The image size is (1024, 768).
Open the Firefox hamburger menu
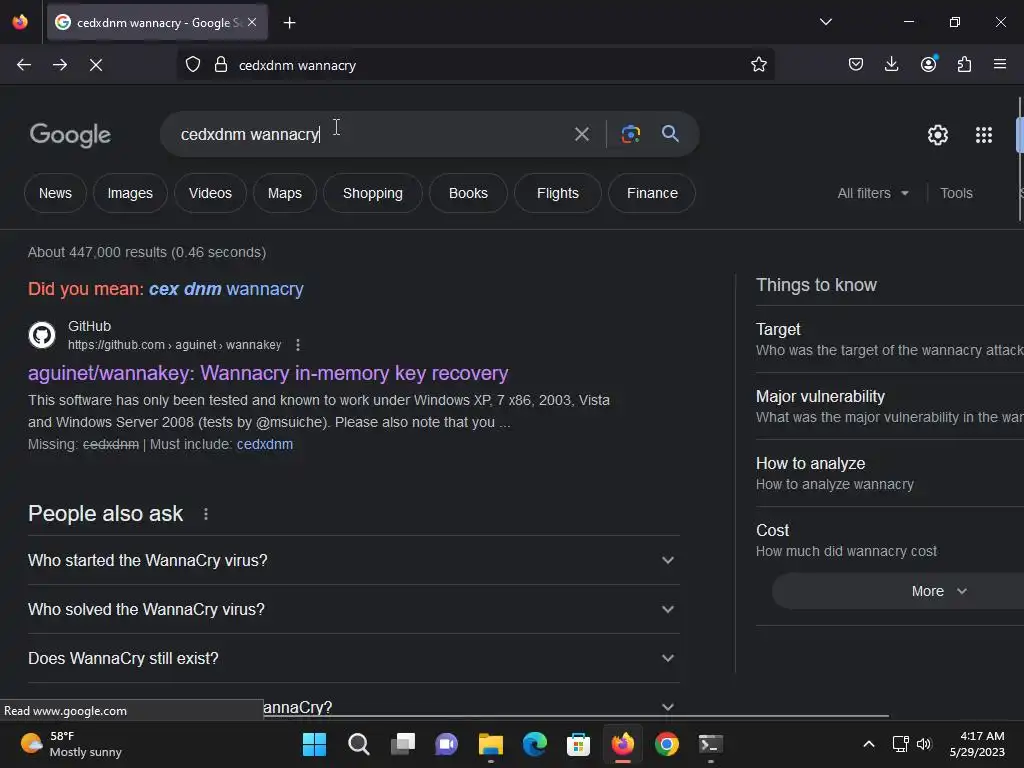(x=1000, y=64)
